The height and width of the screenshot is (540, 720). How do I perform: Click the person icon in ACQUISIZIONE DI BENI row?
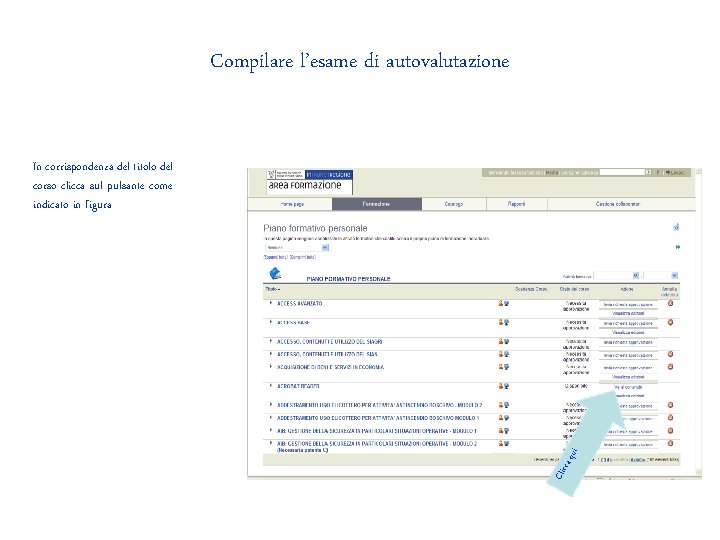(x=501, y=367)
